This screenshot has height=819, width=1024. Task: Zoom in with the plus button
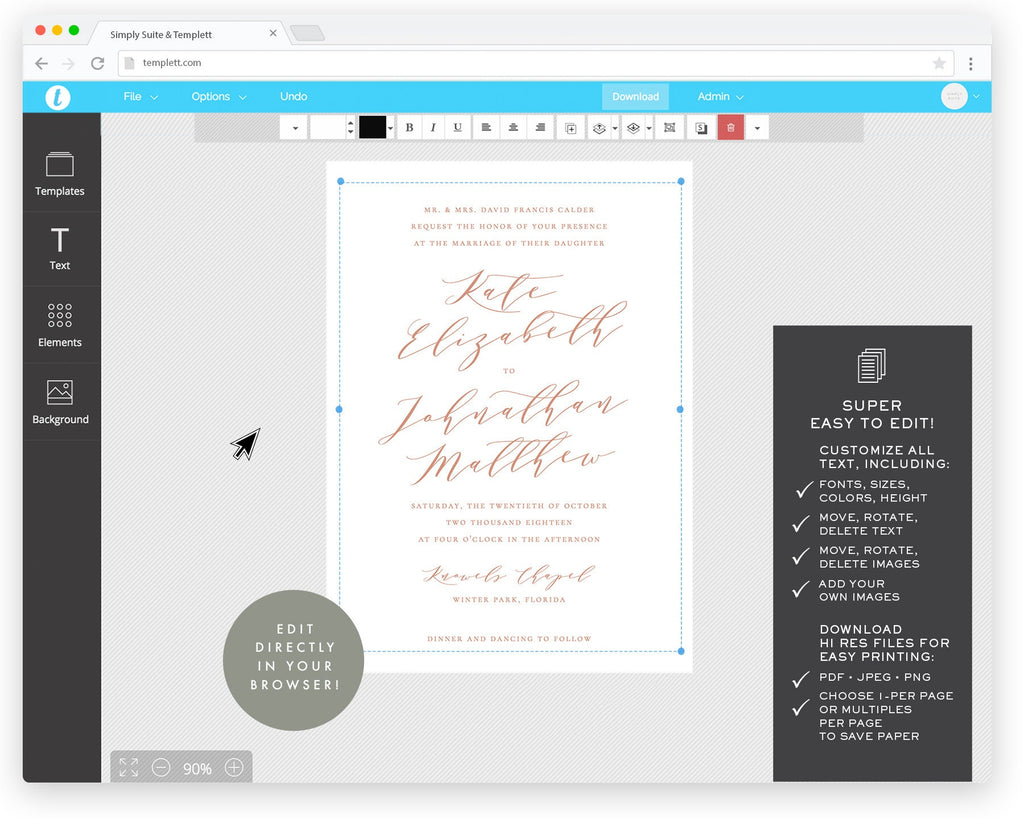[x=234, y=767]
